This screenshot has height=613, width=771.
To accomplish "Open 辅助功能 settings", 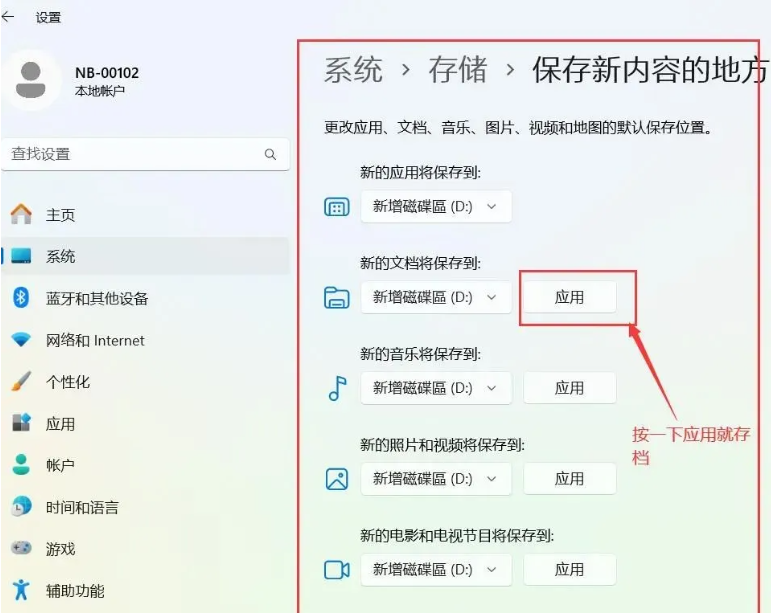I will pos(146,590).
